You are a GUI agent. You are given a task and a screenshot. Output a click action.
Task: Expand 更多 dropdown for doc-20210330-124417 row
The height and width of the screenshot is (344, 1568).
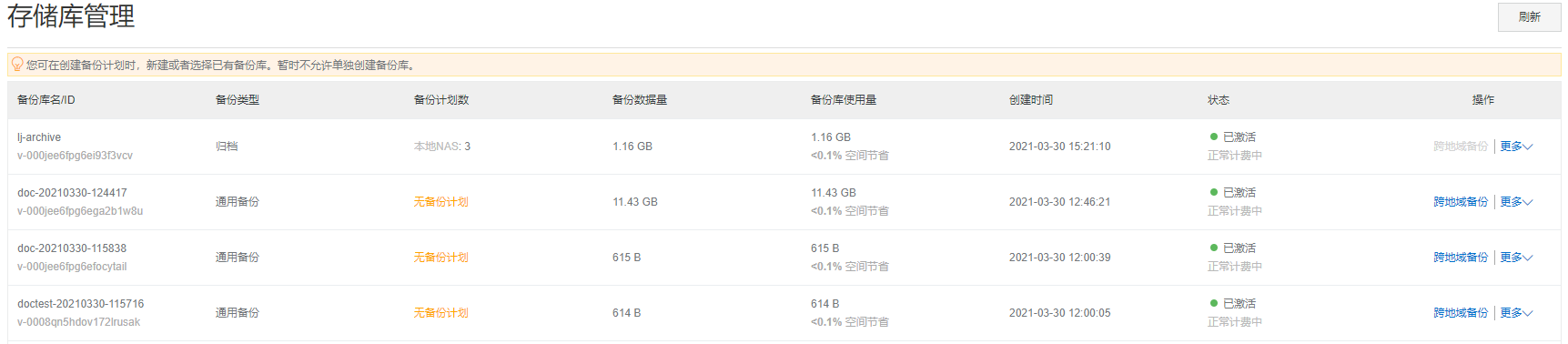[x=1516, y=202]
